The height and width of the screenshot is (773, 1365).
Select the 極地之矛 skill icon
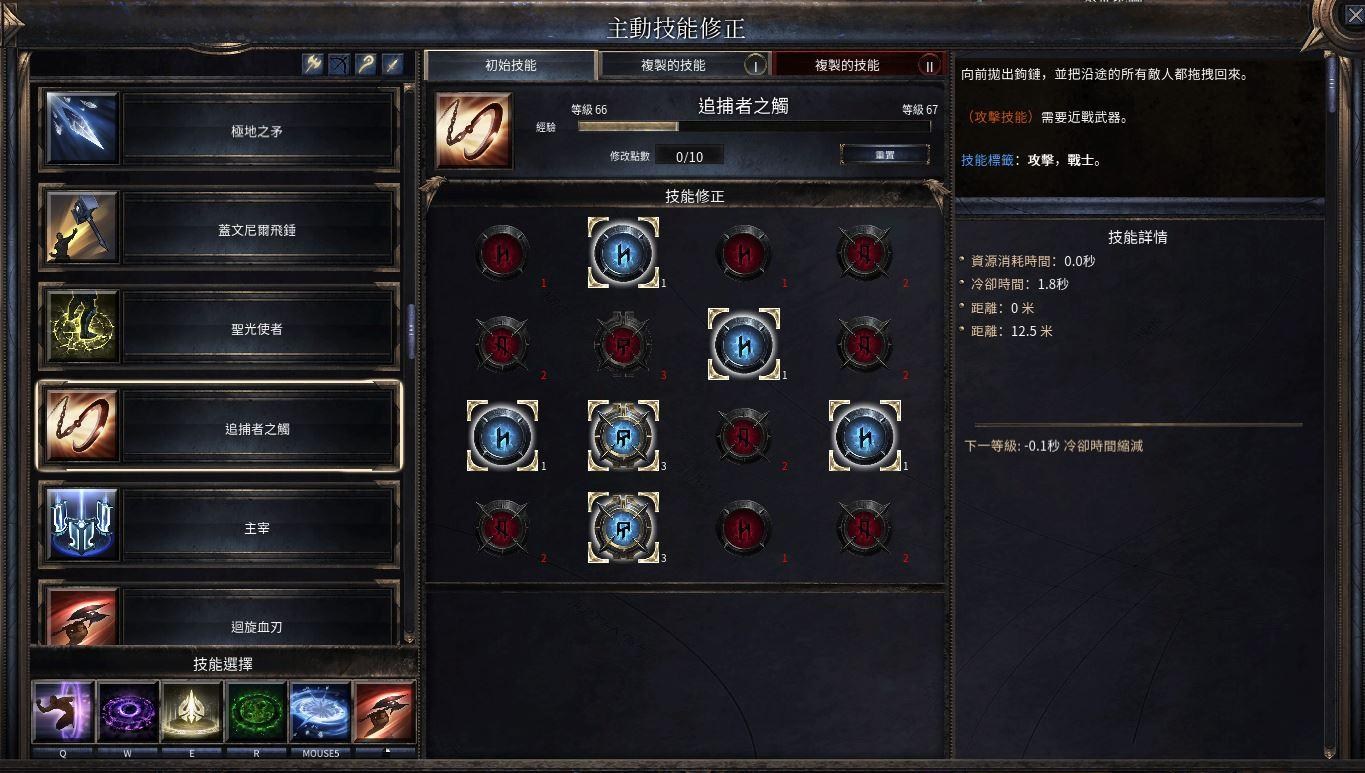click(82, 130)
